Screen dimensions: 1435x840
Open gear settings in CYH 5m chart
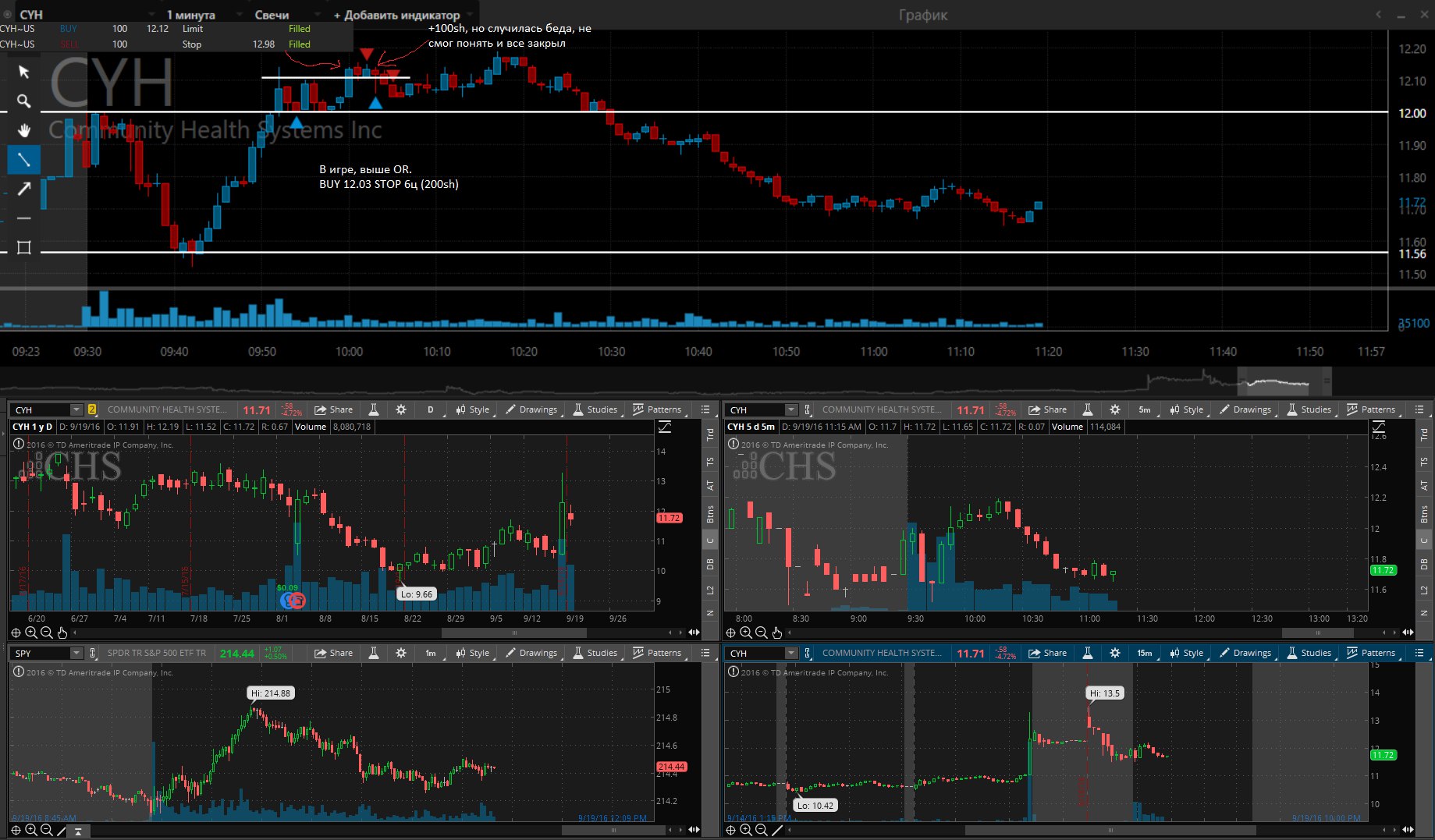tap(1115, 409)
